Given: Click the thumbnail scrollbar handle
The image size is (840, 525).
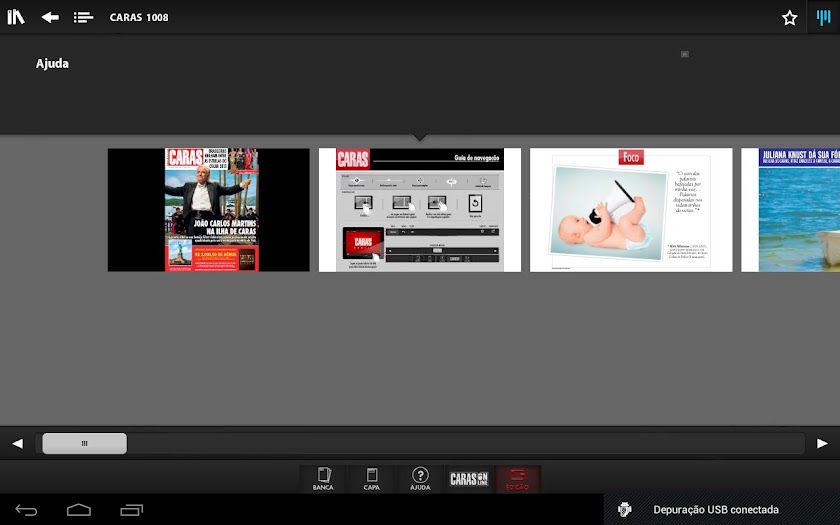Looking at the screenshot, I should pyautogui.click(x=85, y=444).
